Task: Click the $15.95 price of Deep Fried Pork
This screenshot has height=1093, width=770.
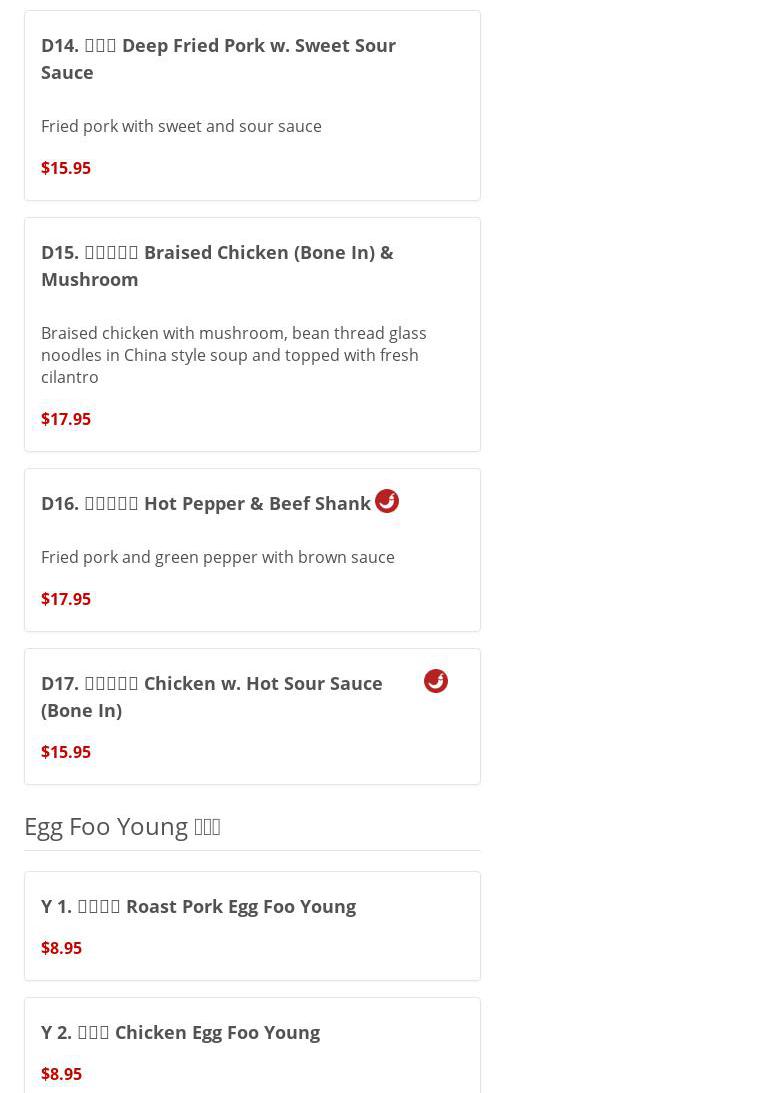Action: [66, 168]
